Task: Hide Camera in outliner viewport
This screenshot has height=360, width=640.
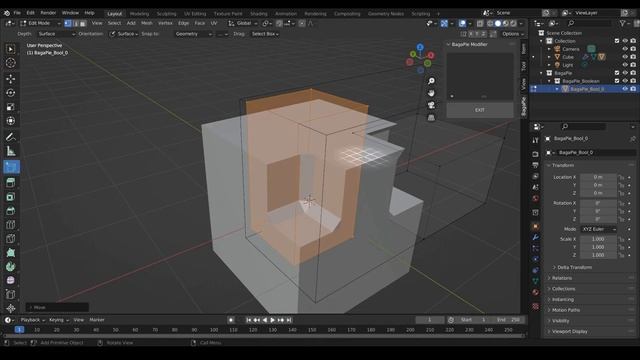Action: pyautogui.click(x=625, y=49)
